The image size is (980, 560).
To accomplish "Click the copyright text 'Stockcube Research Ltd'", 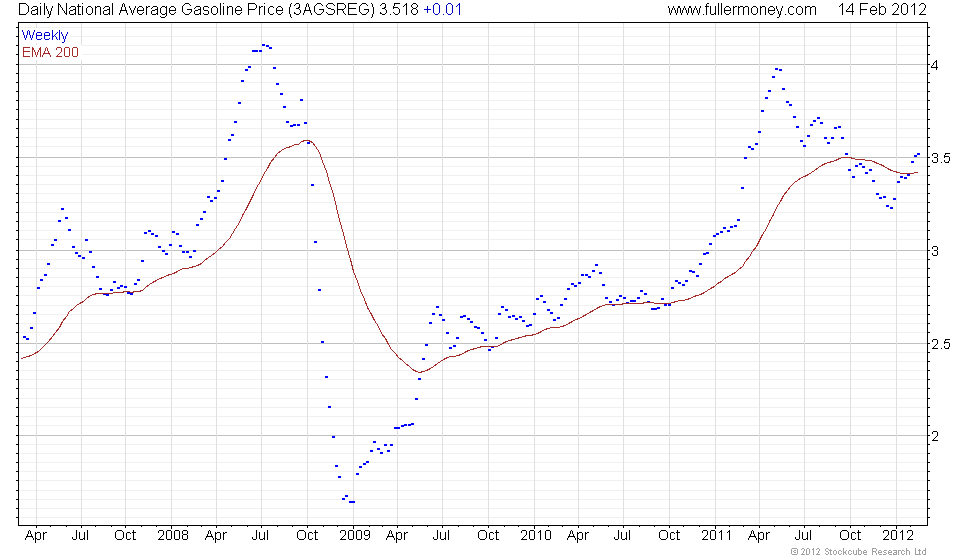I will click(875, 552).
